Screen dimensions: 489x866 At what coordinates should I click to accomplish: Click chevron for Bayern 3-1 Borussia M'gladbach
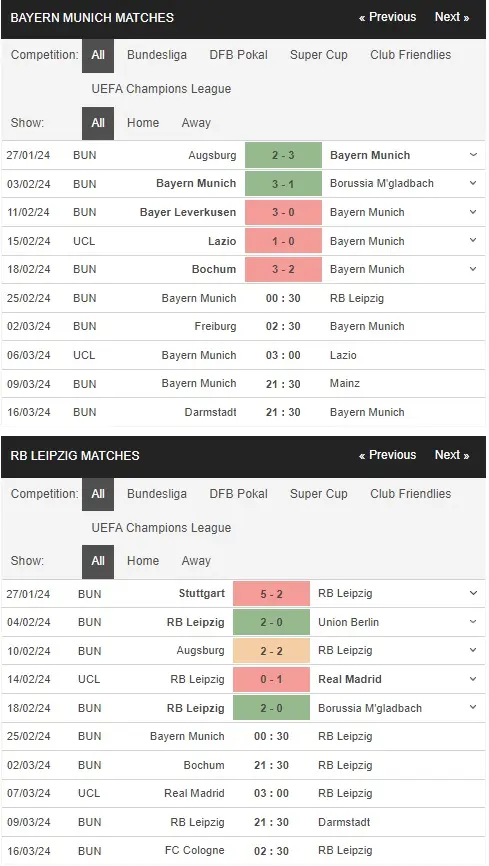473,183
